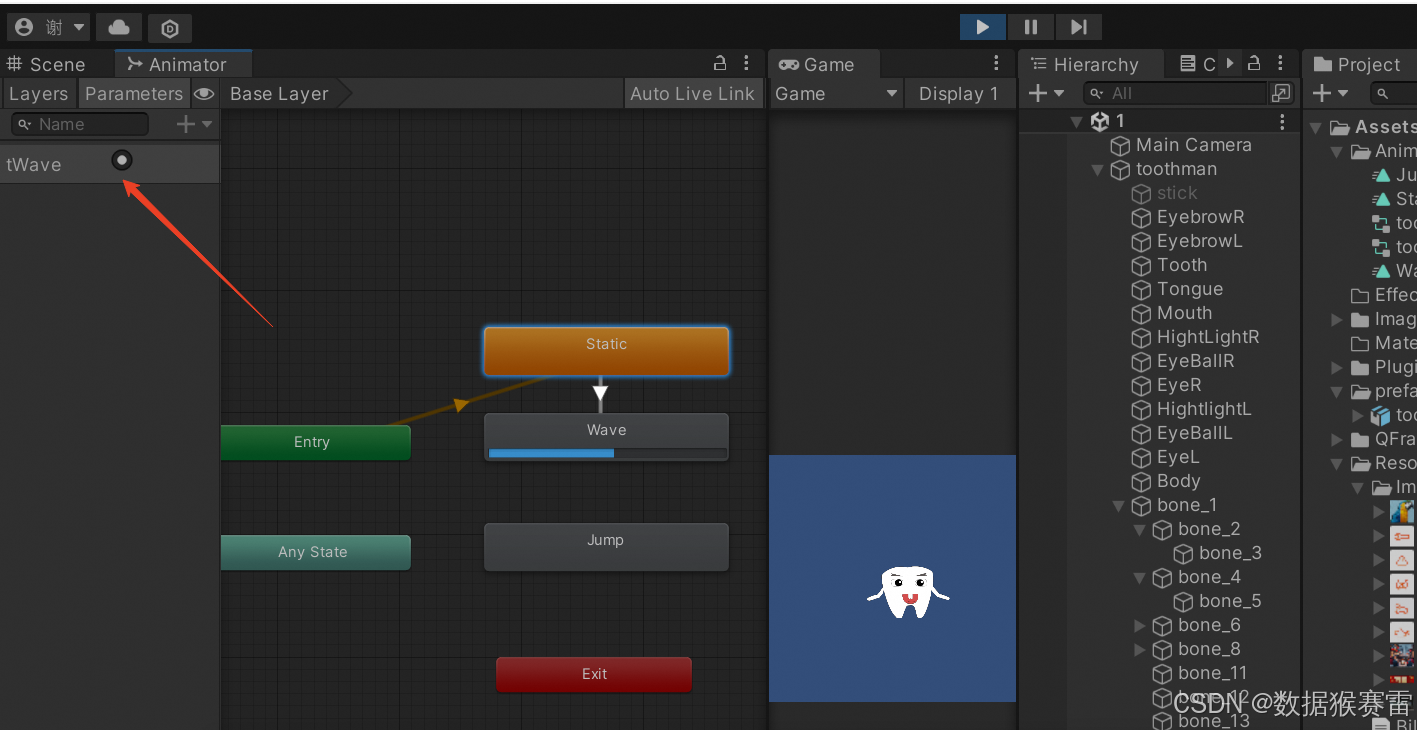Open the account dropdown next to 谢
This screenshot has height=730, width=1417.
pyautogui.click(x=77, y=27)
